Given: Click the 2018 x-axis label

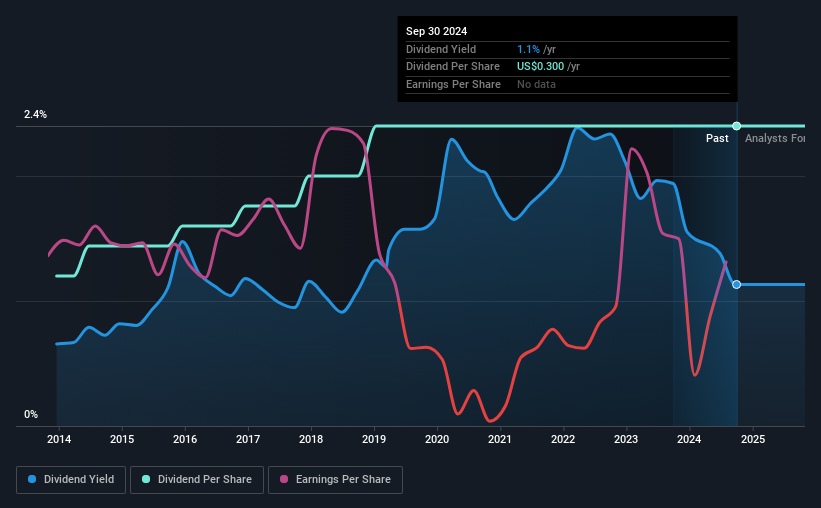Looking at the screenshot, I should [x=311, y=439].
